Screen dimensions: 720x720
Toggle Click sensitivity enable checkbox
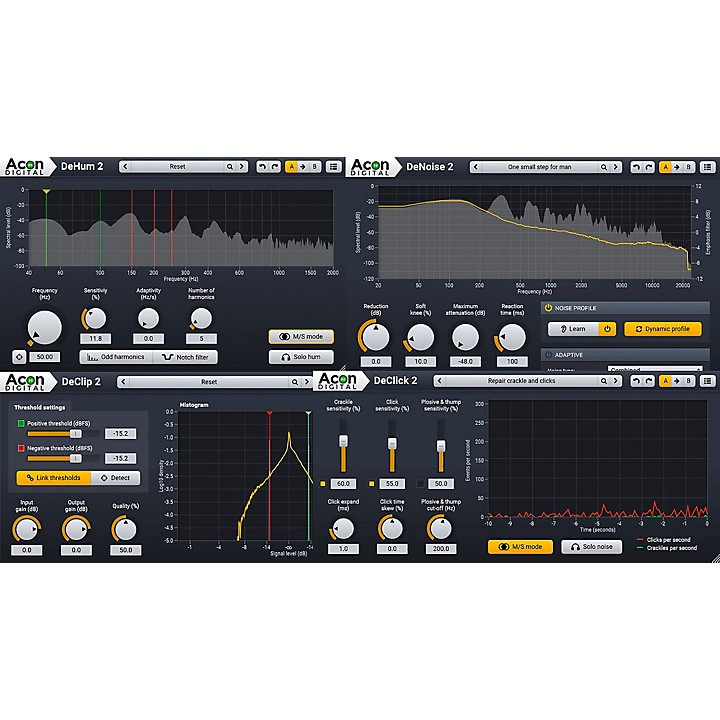pyautogui.click(x=371, y=484)
